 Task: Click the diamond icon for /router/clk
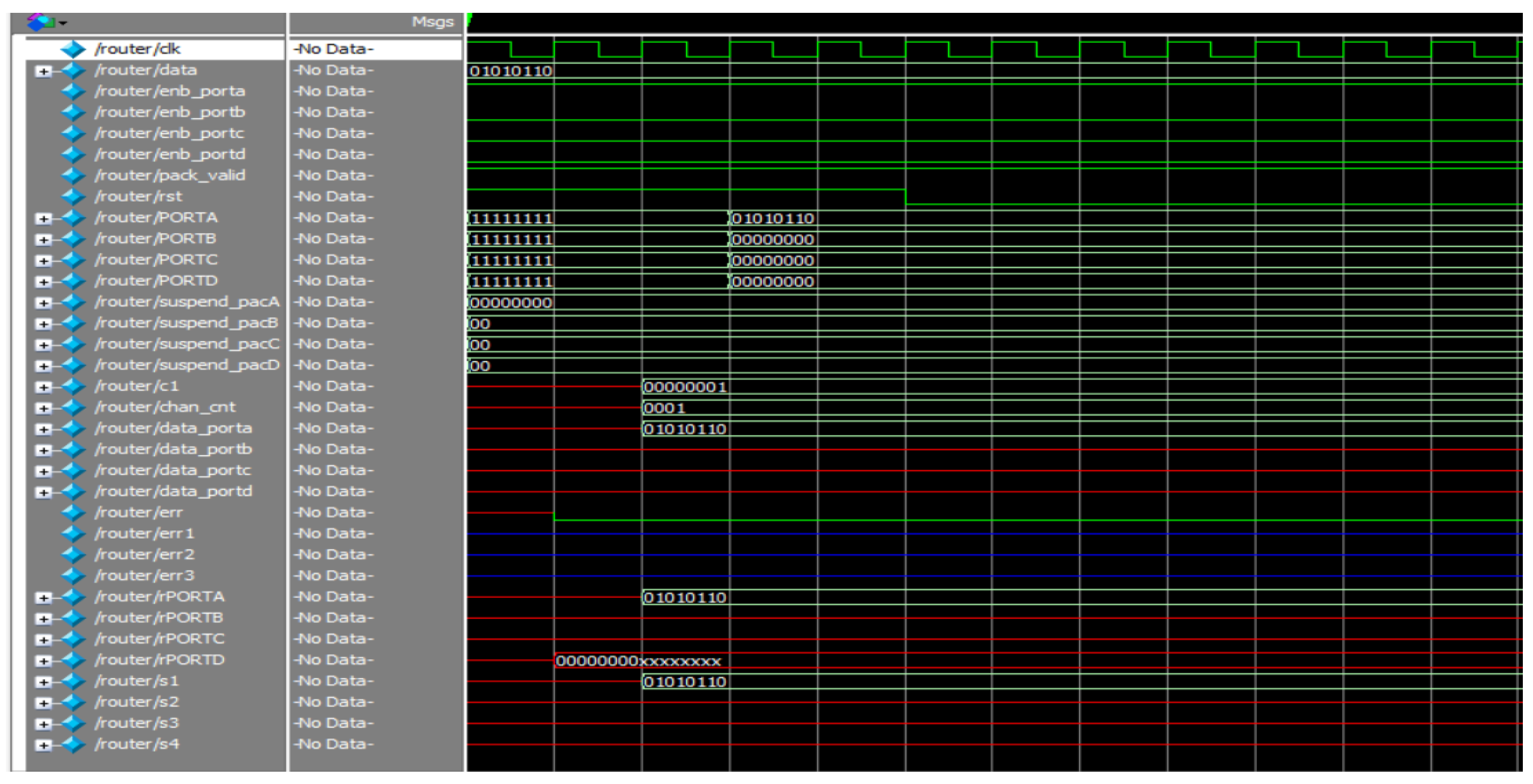(73, 49)
